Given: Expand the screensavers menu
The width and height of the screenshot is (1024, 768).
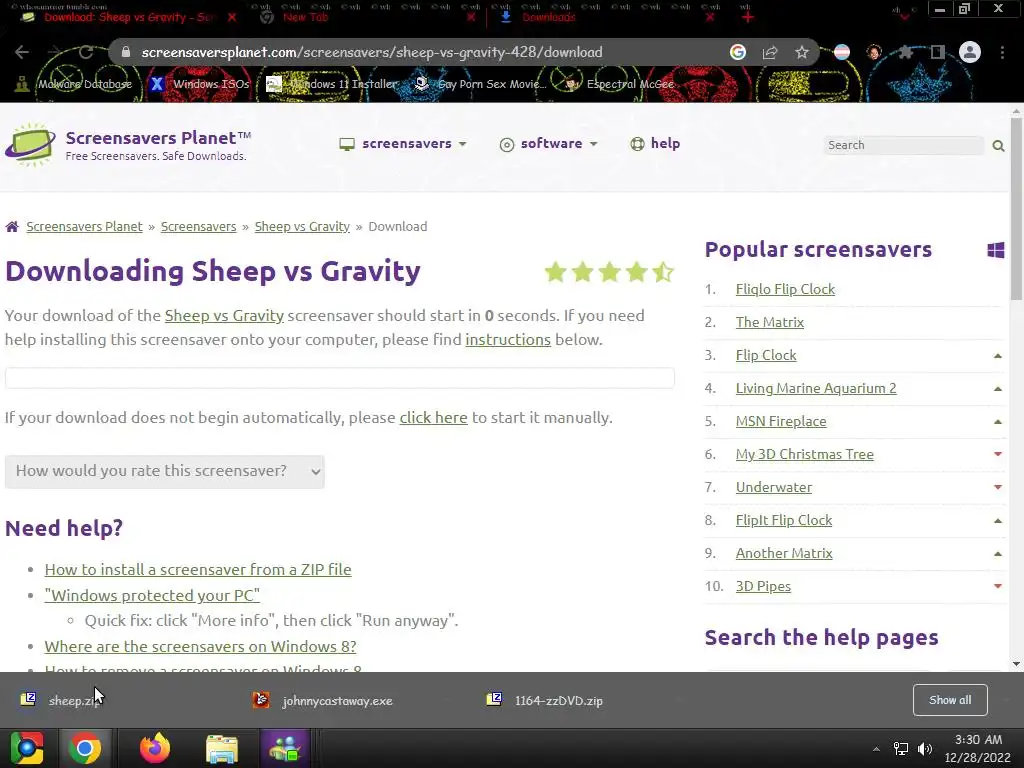Looking at the screenshot, I should pos(403,144).
